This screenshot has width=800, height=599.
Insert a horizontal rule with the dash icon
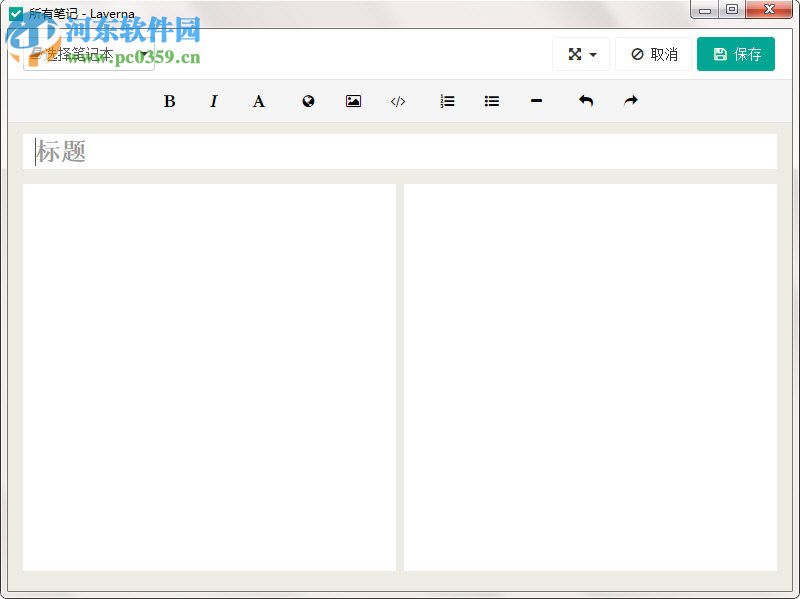tap(536, 101)
